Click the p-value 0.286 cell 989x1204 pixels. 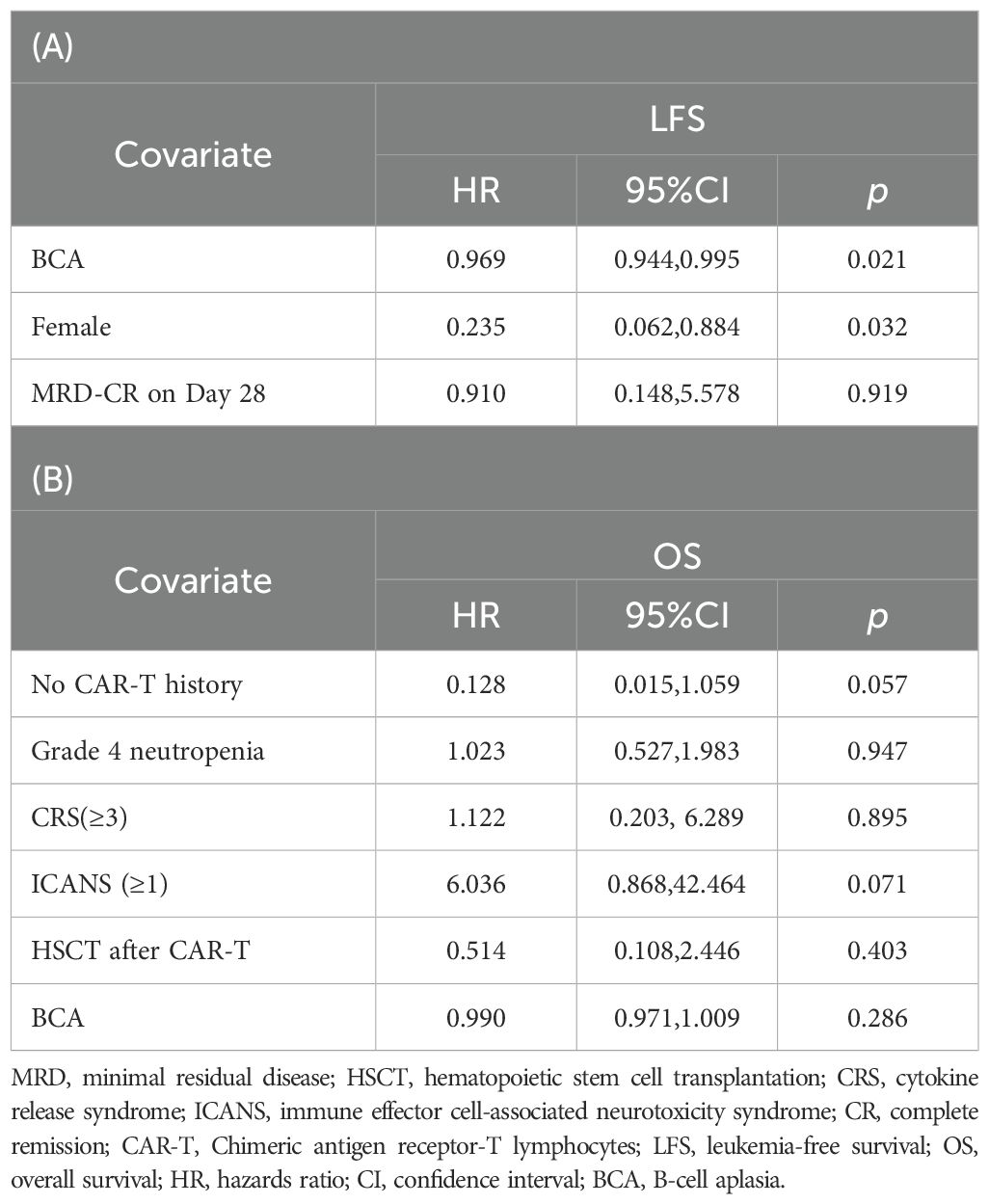point(877,1017)
